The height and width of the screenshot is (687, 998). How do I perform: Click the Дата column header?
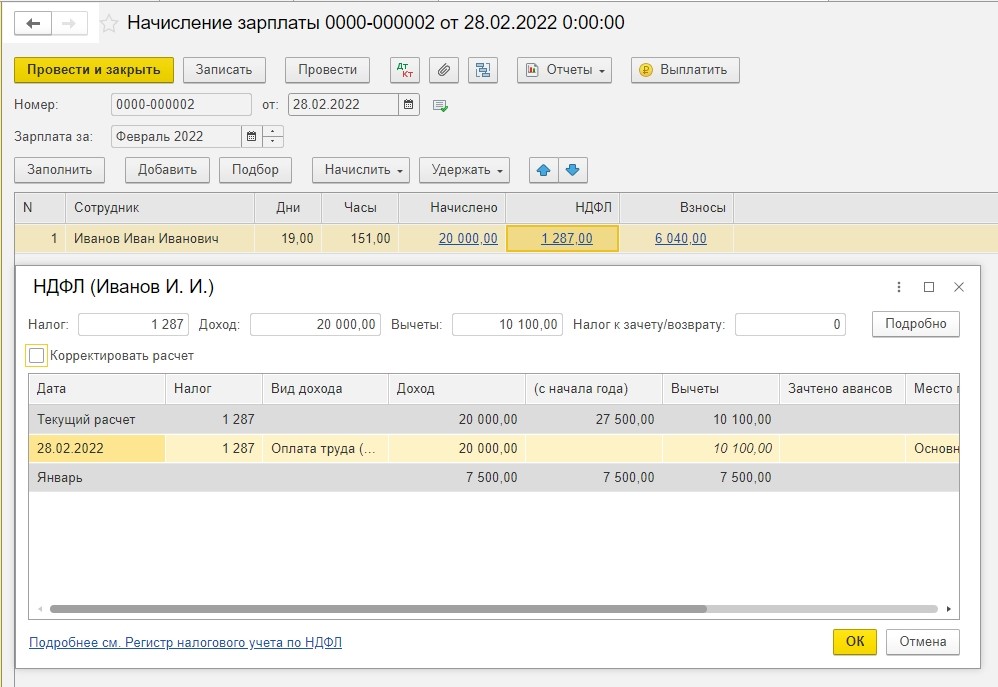point(97,388)
